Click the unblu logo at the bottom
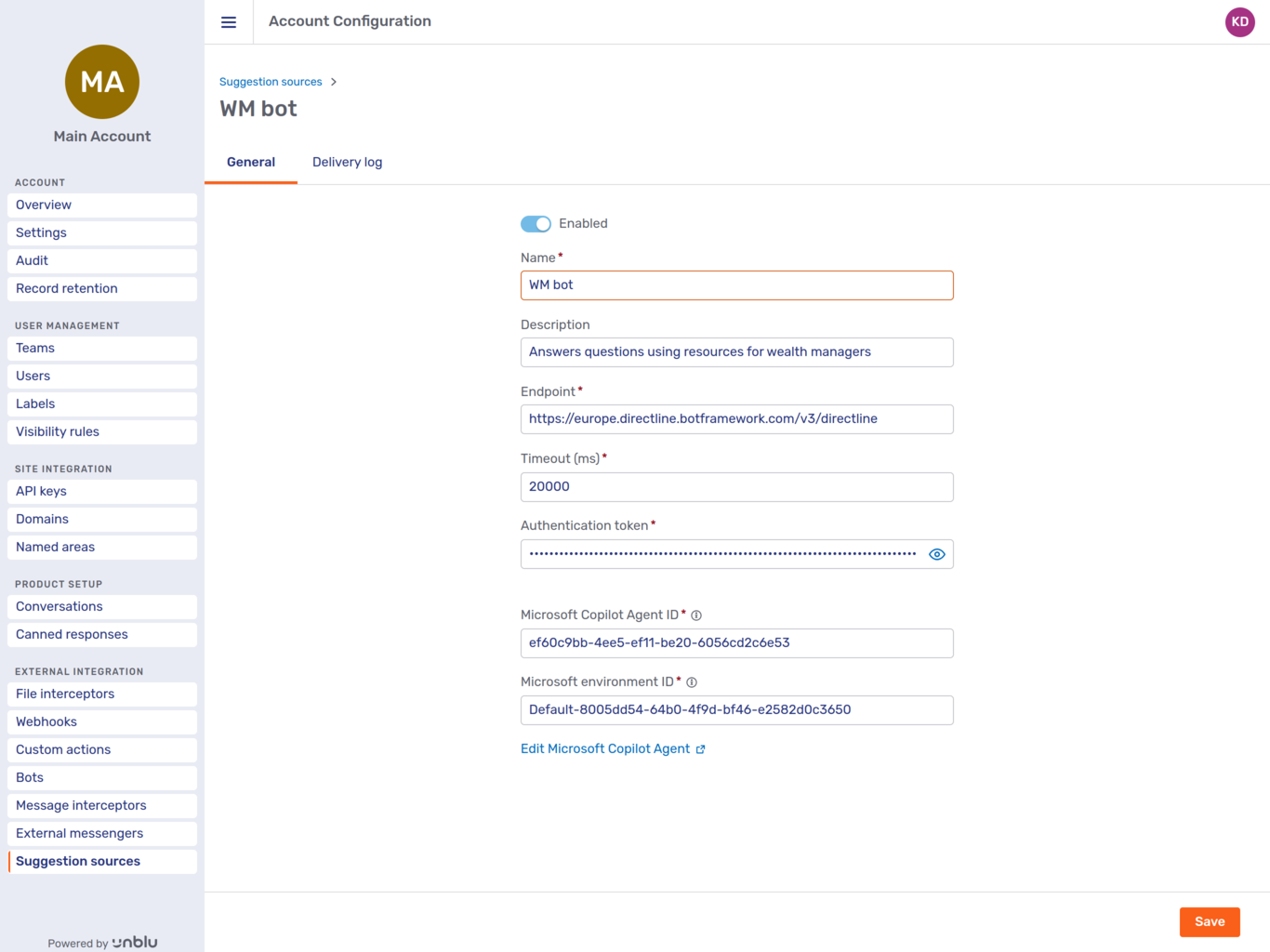 133,942
